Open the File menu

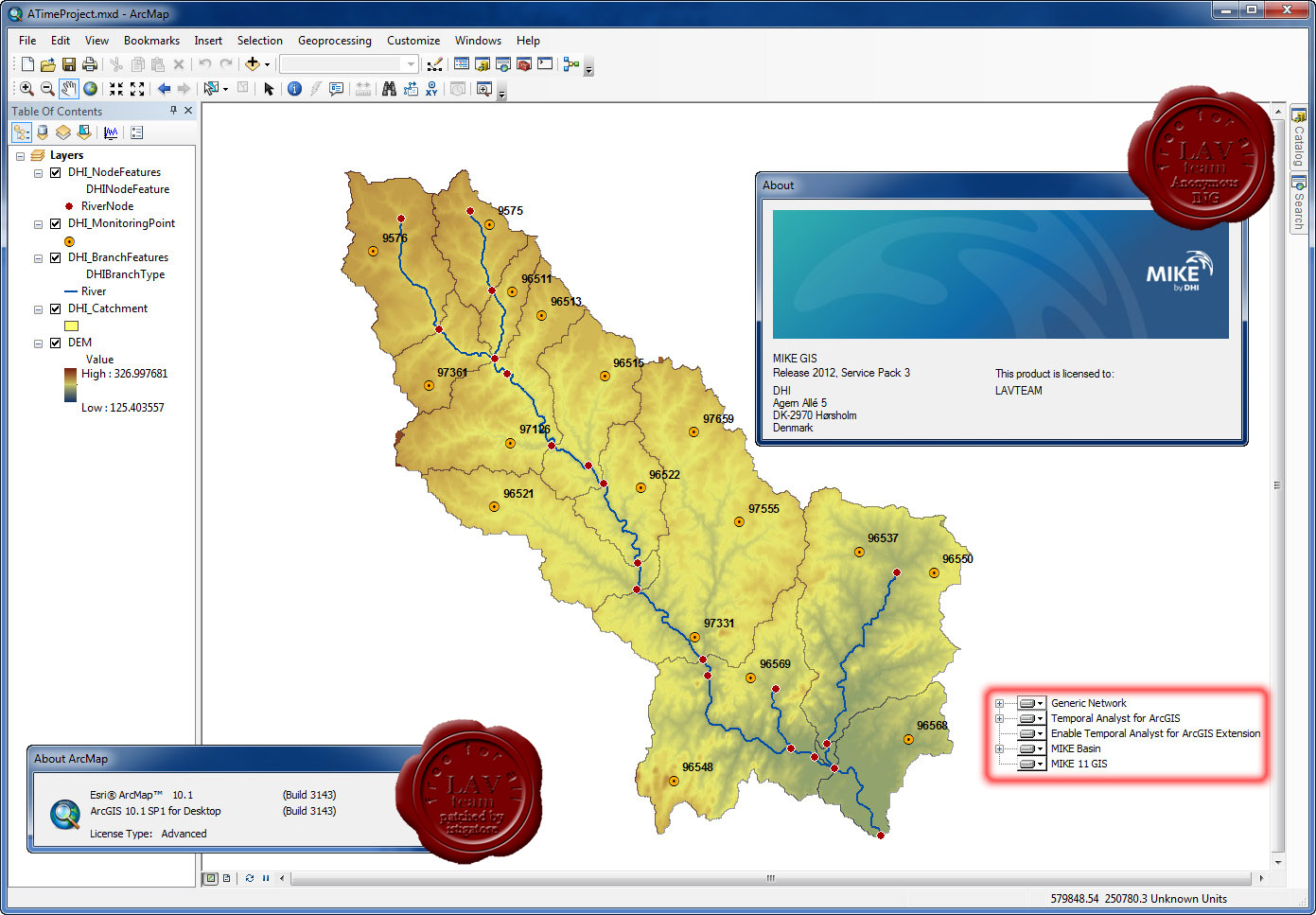coord(27,41)
